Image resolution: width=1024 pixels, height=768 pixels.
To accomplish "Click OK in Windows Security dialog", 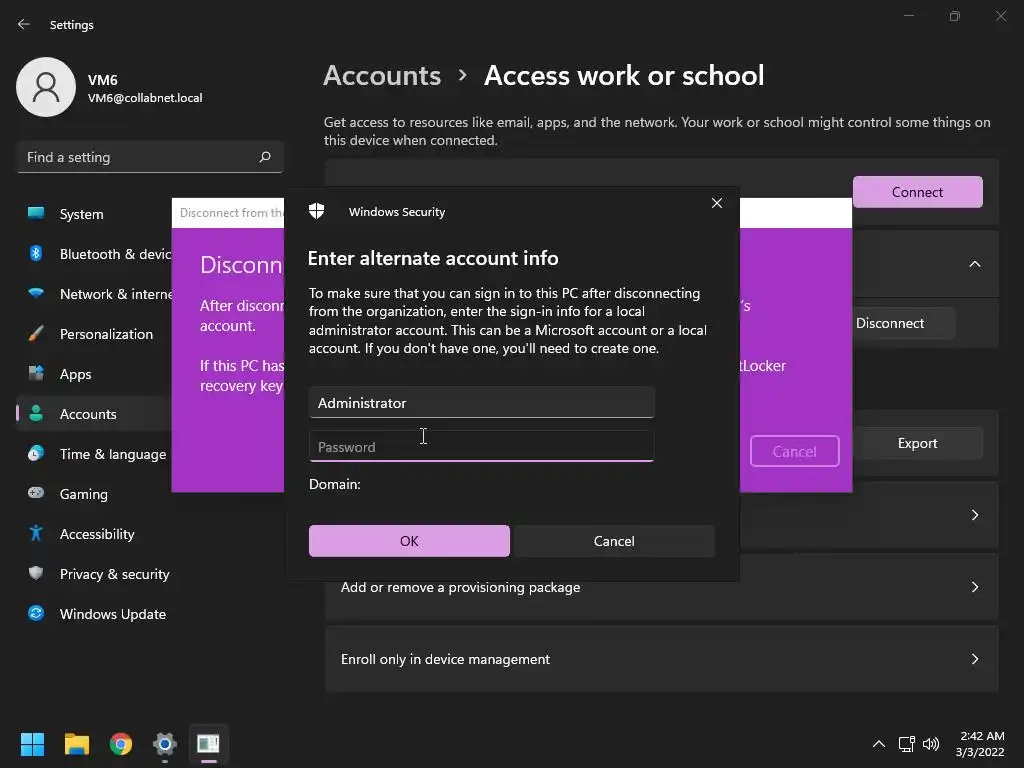I will coord(409,541).
